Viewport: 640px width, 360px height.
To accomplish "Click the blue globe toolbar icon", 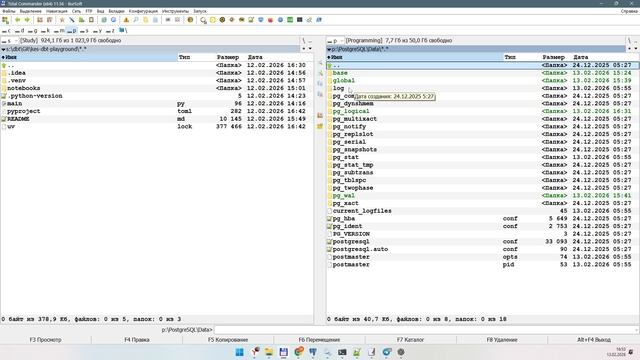I will (280, 20).
